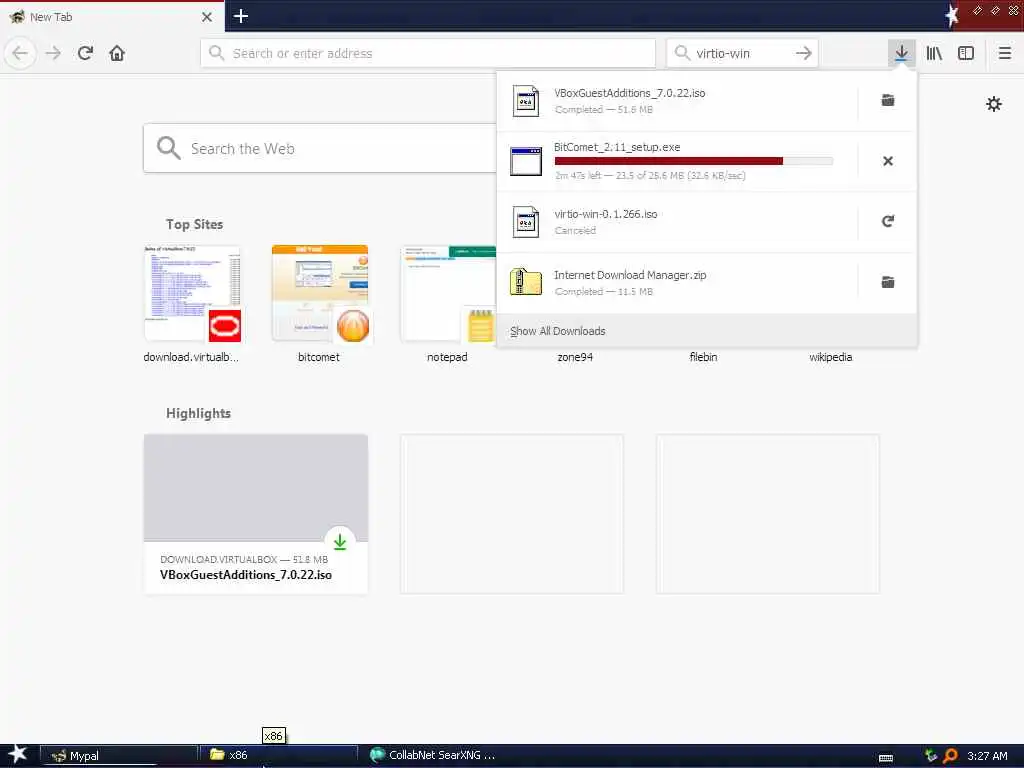Click the keyboard tray icon
Viewport: 1024px width, 768px height.
pos(886,758)
